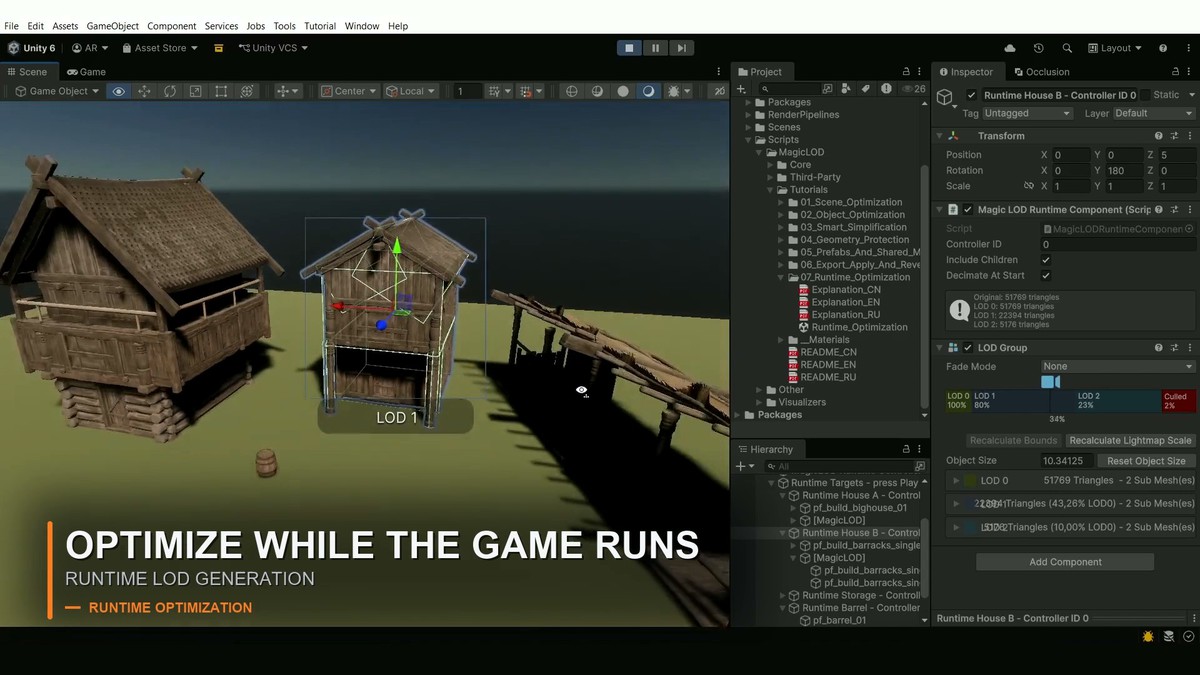Toggle the debug bug icon in Scene toolbar

click(x=673, y=91)
